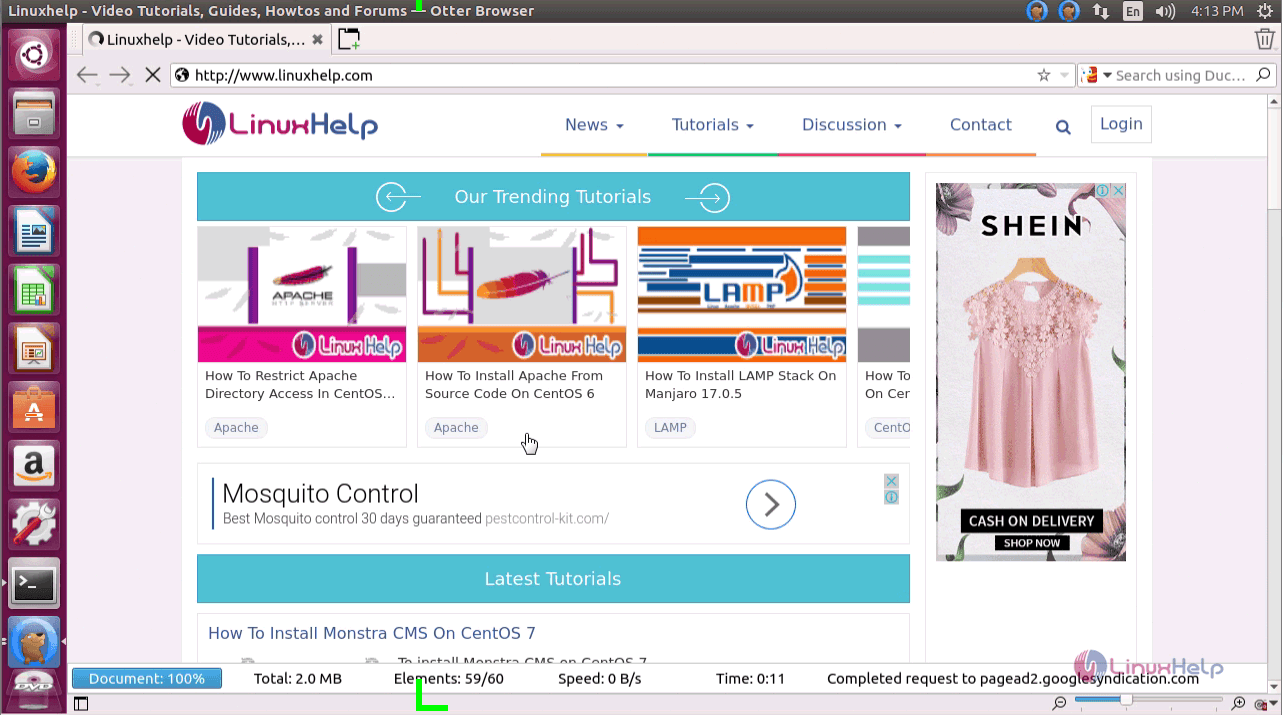Viewport: 1283px width, 715px height.
Task: Expand the Discussion menu
Action: pos(852,125)
